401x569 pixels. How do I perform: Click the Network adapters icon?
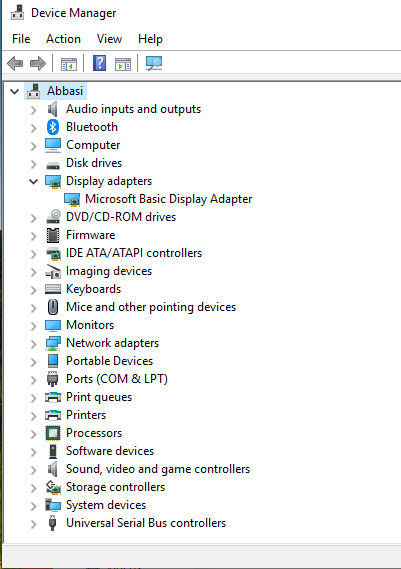click(x=53, y=343)
